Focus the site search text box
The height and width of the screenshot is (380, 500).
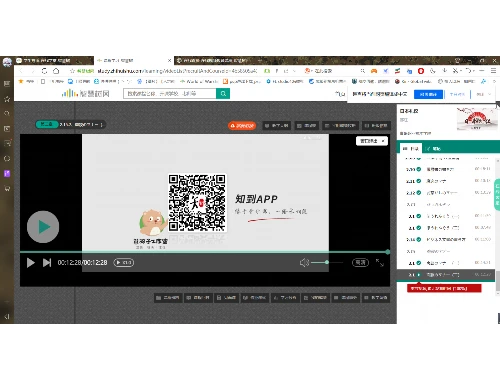170,94
